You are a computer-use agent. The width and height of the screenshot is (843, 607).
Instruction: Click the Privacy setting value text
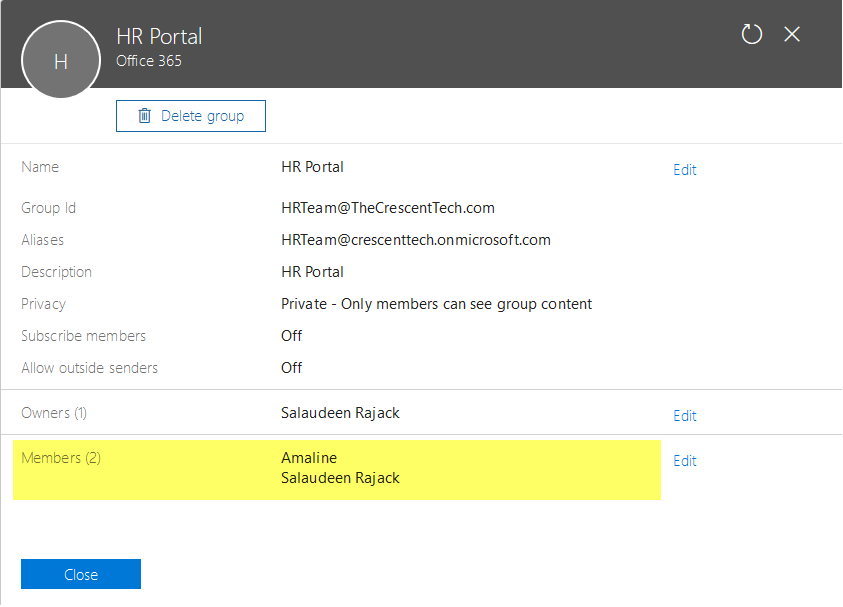[x=436, y=304]
